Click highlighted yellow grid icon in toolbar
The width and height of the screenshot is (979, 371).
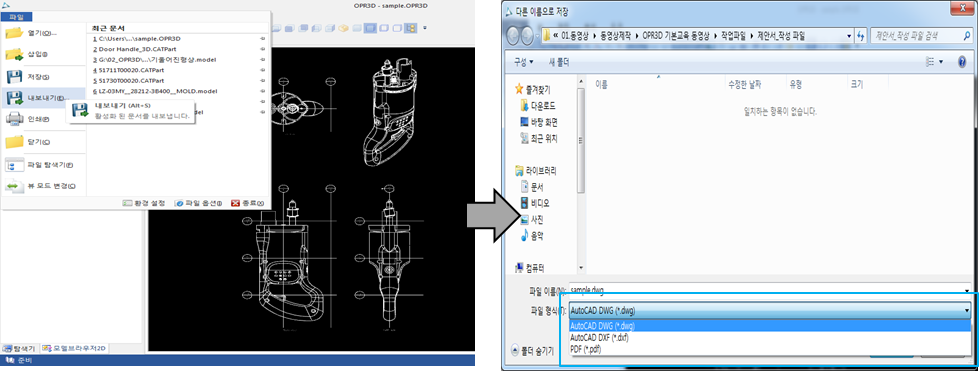click(x=411, y=28)
